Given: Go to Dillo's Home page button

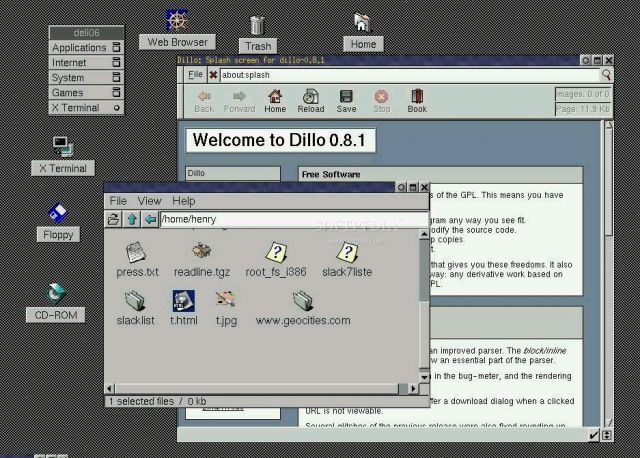Looking at the screenshot, I should click(275, 101).
